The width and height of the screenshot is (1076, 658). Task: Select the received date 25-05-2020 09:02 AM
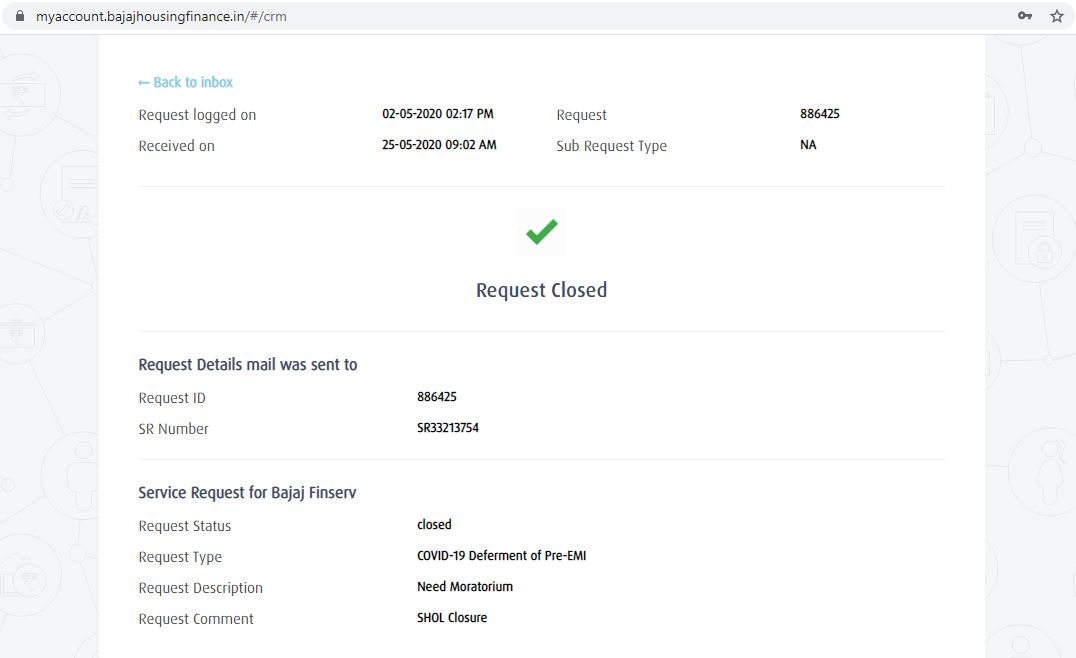[439, 145]
